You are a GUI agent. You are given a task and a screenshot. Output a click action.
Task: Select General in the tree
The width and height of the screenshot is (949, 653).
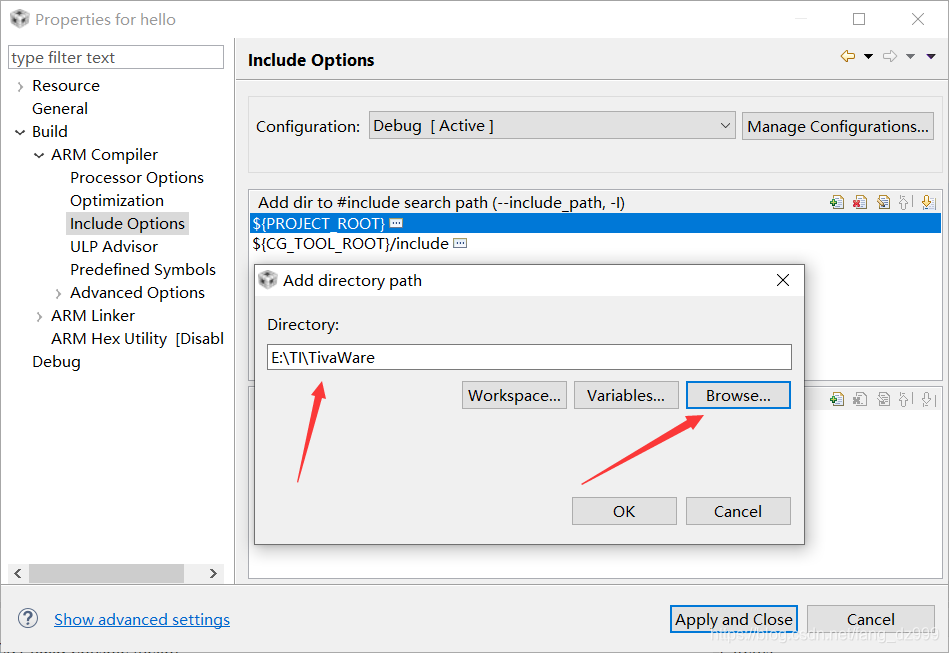[x=60, y=108]
